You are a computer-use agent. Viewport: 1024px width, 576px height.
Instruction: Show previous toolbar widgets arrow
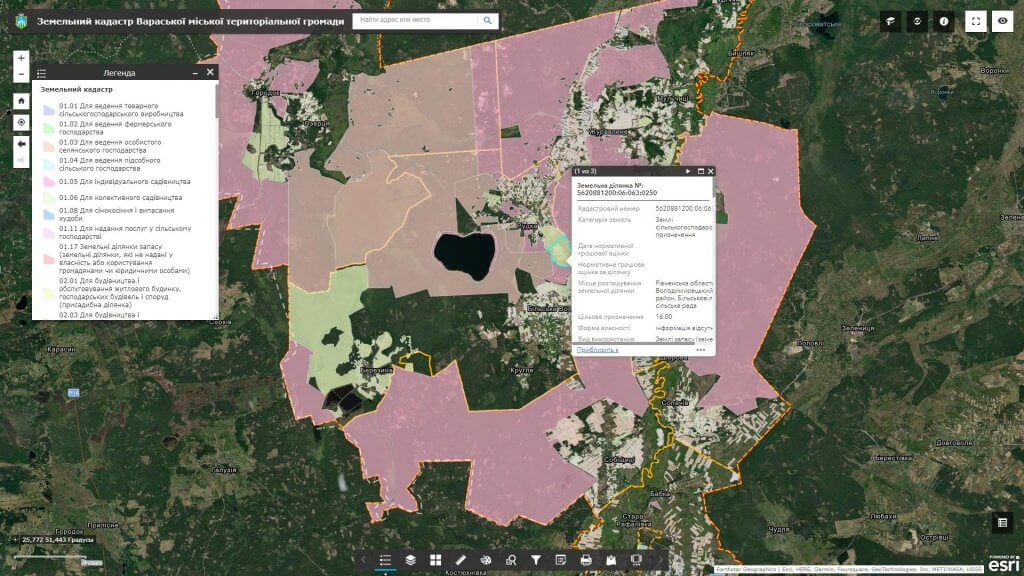[x=363, y=560]
